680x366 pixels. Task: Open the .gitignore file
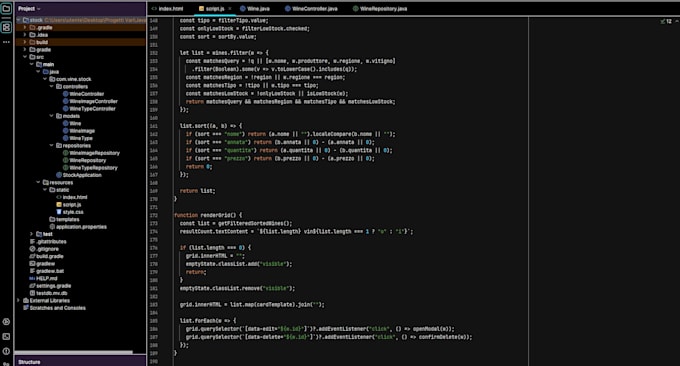click(43, 248)
